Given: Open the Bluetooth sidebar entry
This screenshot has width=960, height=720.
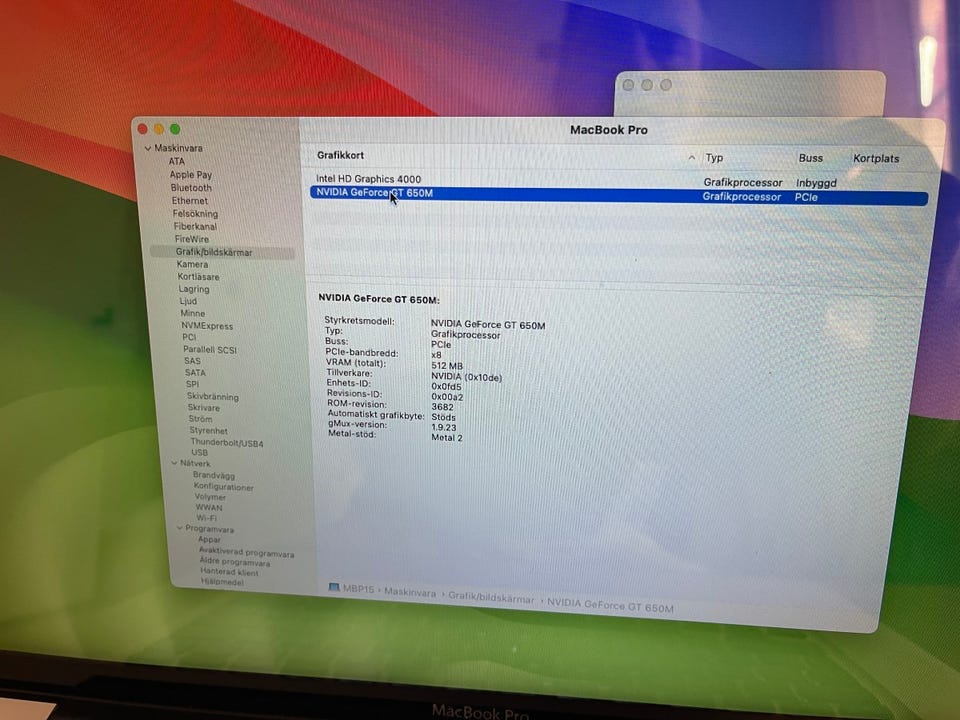Looking at the screenshot, I should click(x=191, y=187).
